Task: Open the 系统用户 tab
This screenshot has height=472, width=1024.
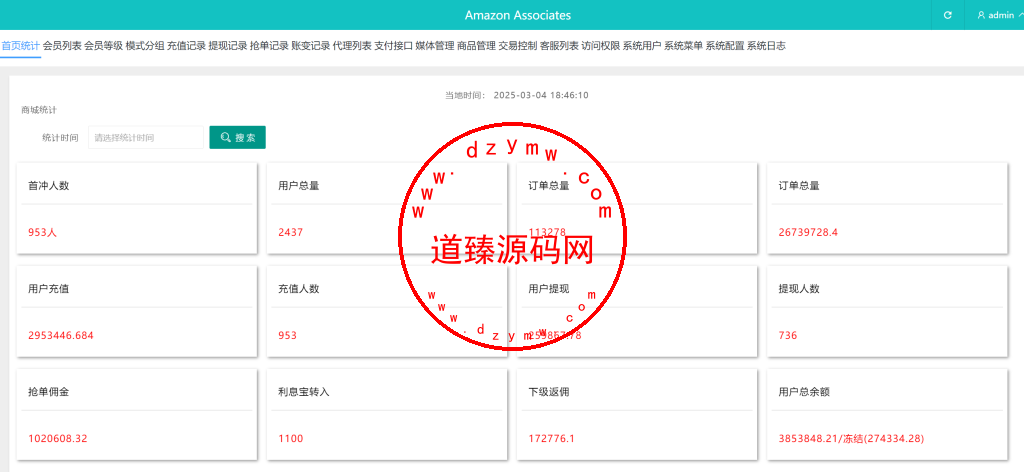Action: 643,46
